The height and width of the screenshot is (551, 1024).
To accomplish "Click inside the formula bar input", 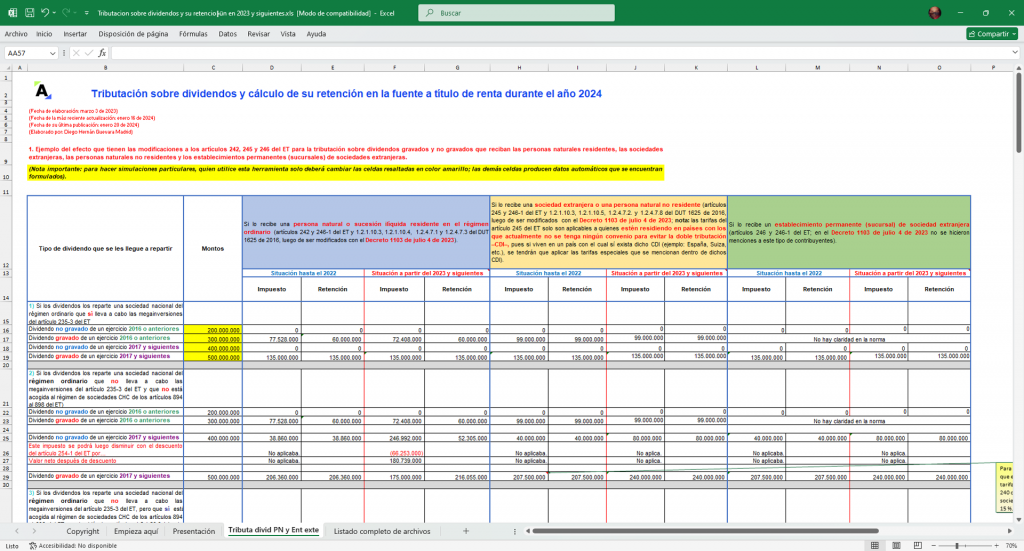I will 560,54.
